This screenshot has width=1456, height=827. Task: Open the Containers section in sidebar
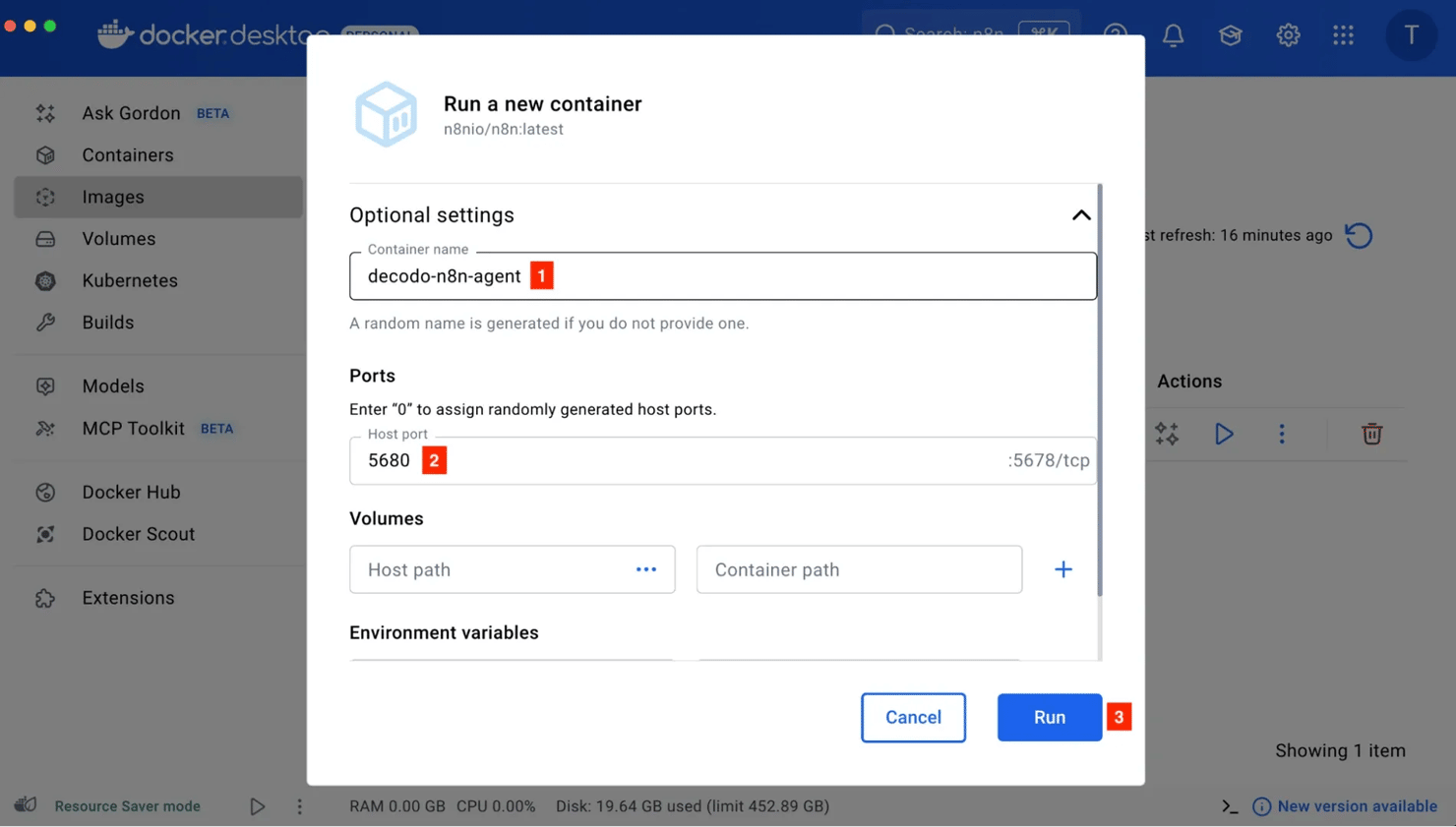point(127,155)
